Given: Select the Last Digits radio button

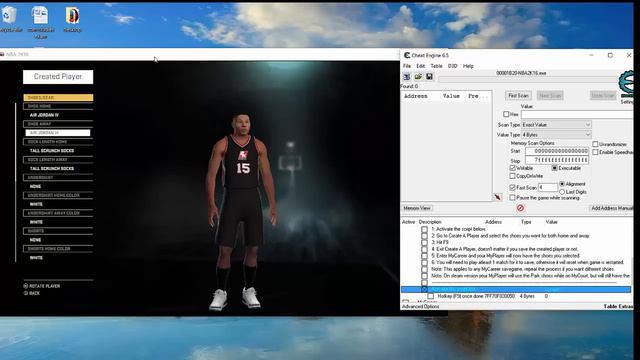Looking at the screenshot, I should (562, 192).
